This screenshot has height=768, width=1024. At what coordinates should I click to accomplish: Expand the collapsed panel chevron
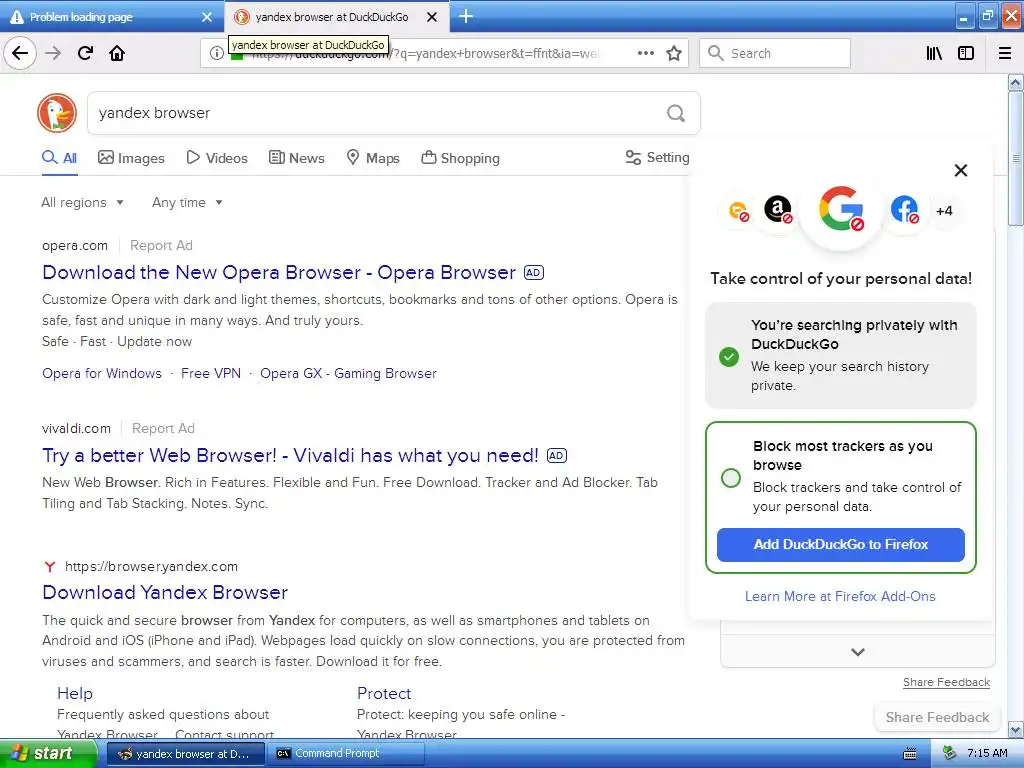click(x=858, y=652)
